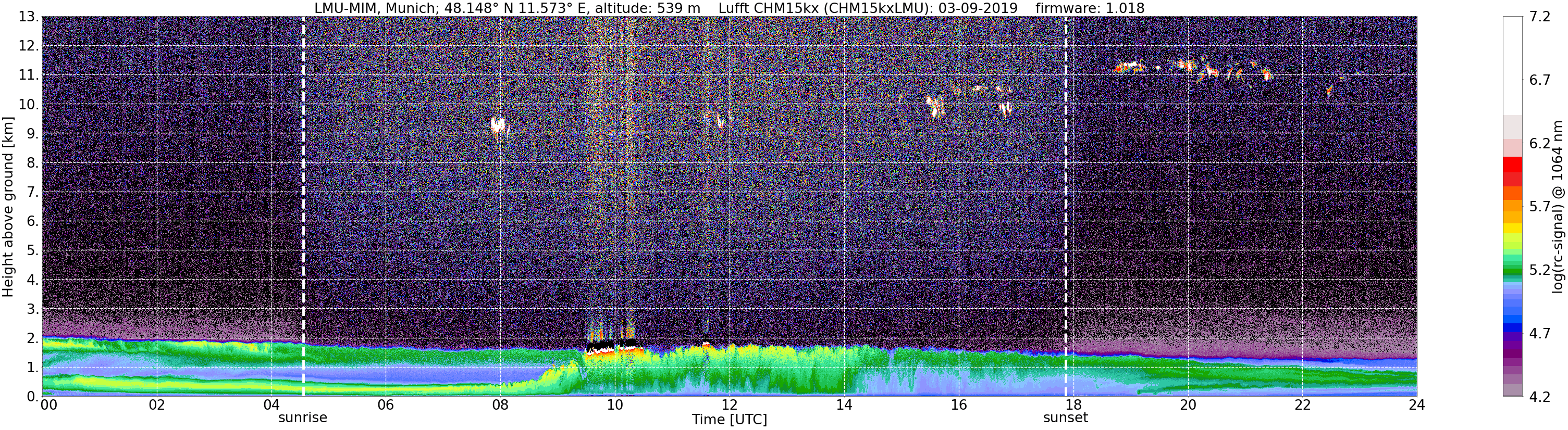Click the height-axis tick label 2.
The image size is (1568, 430).
(x=32, y=338)
